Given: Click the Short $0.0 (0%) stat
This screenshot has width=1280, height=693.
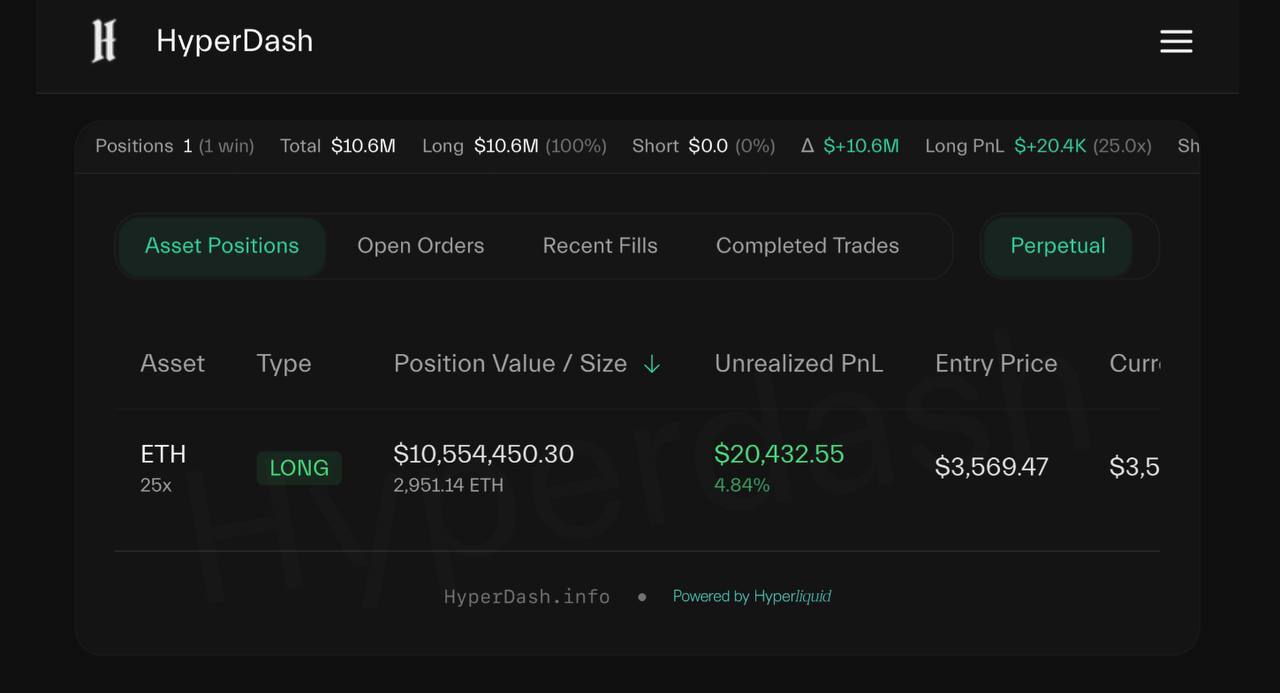Looking at the screenshot, I should 704,146.
